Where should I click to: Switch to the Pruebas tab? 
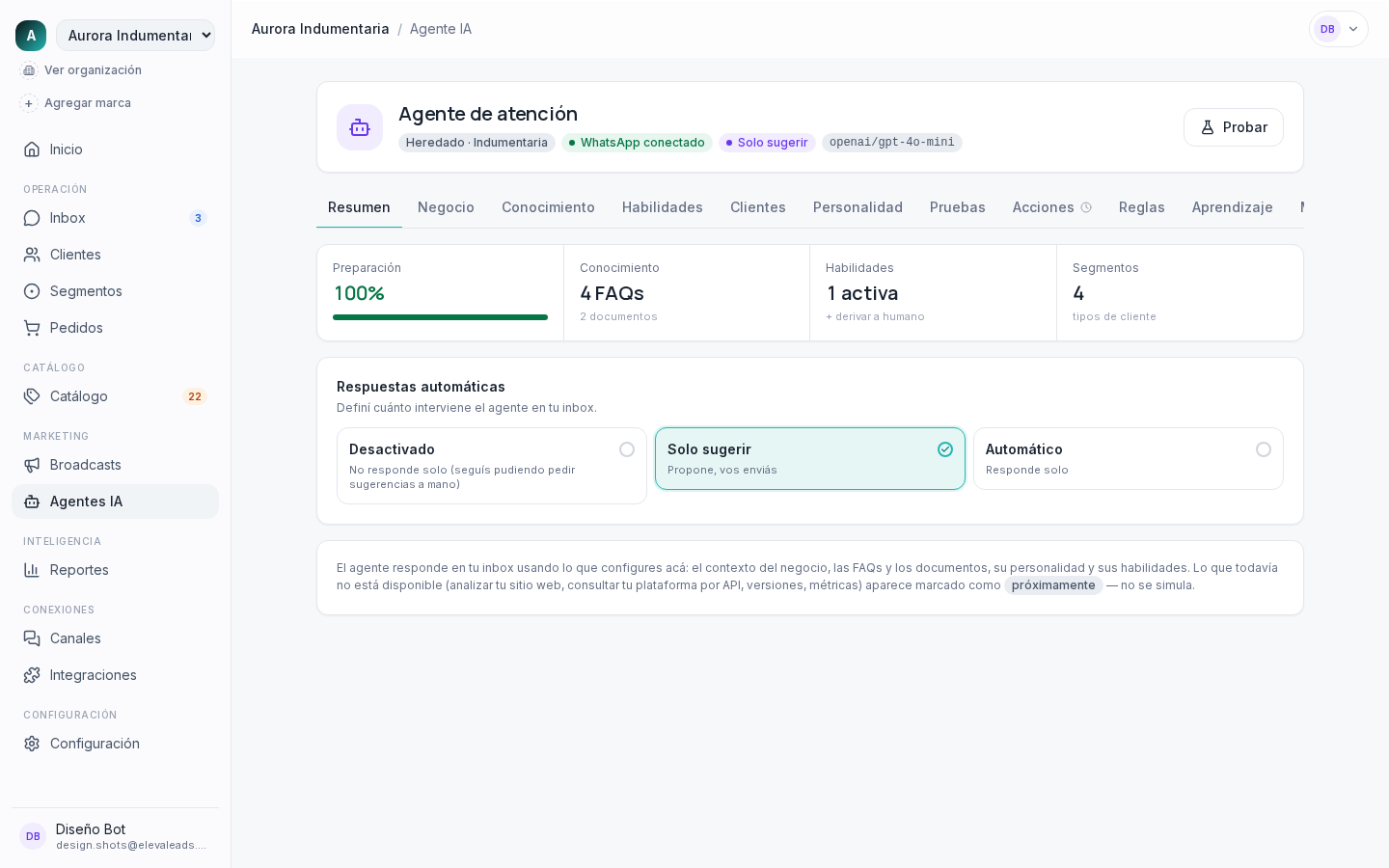point(958,207)
